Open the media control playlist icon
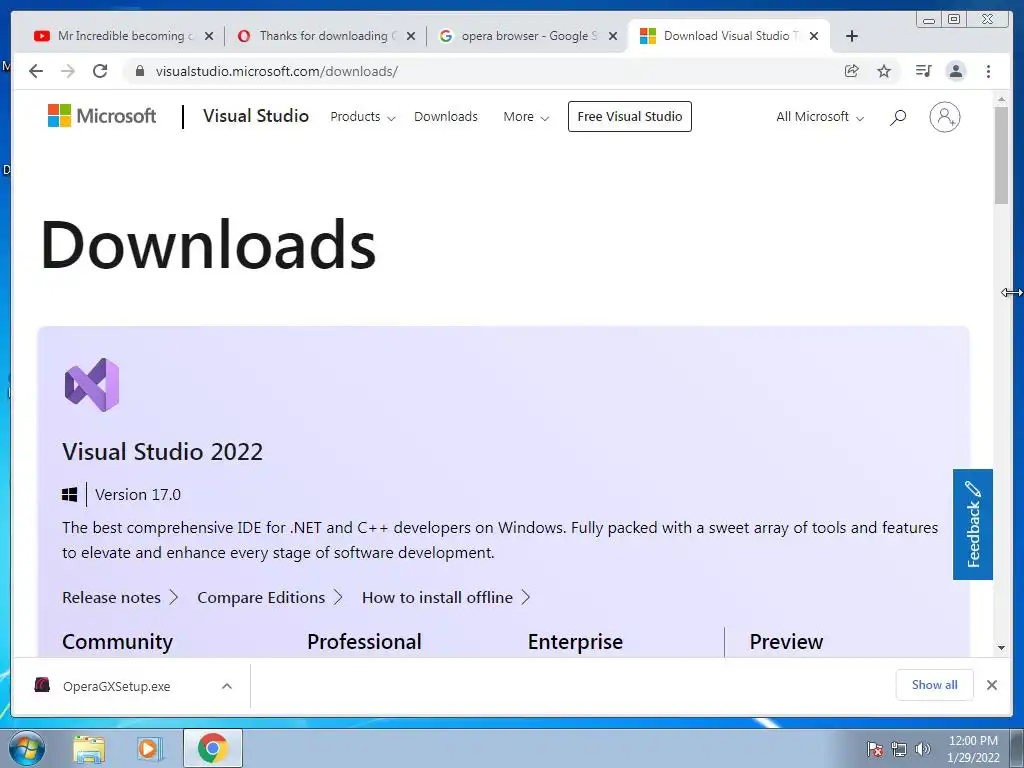The height and width of the screenshot is (768, 1024). point(923,71)
